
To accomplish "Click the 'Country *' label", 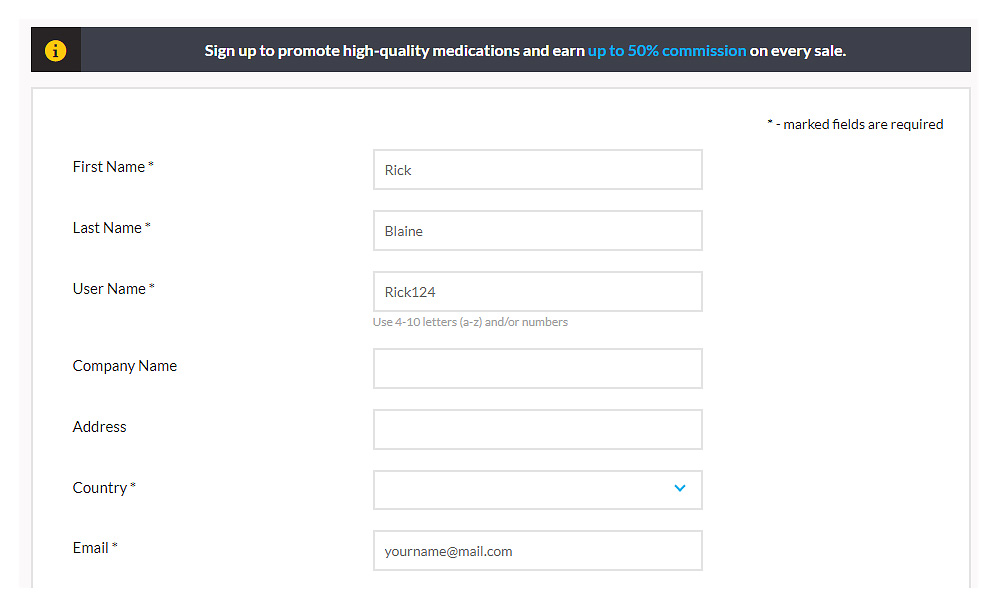I will tap(104, 488).
